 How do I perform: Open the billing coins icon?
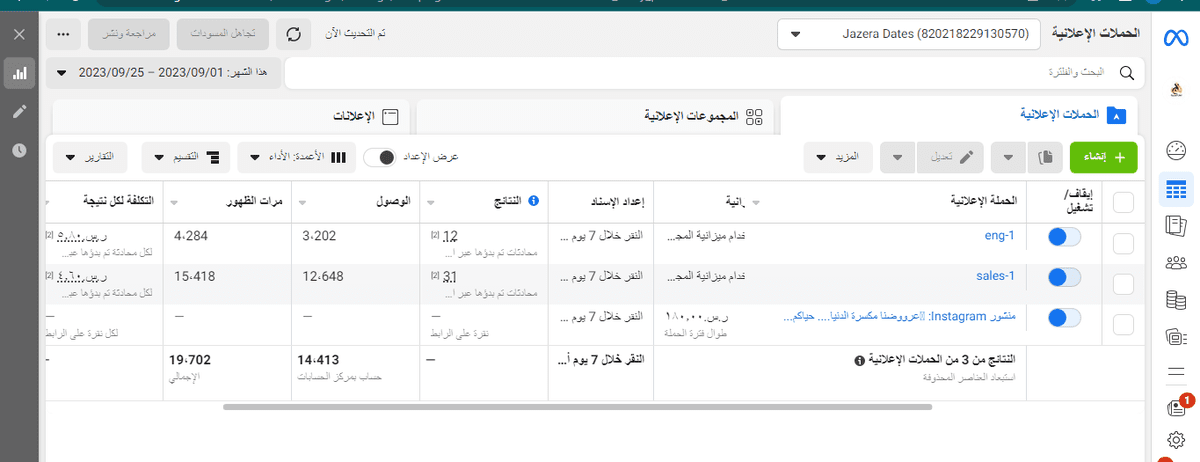pyautogui.click(x=1175, y=299)
